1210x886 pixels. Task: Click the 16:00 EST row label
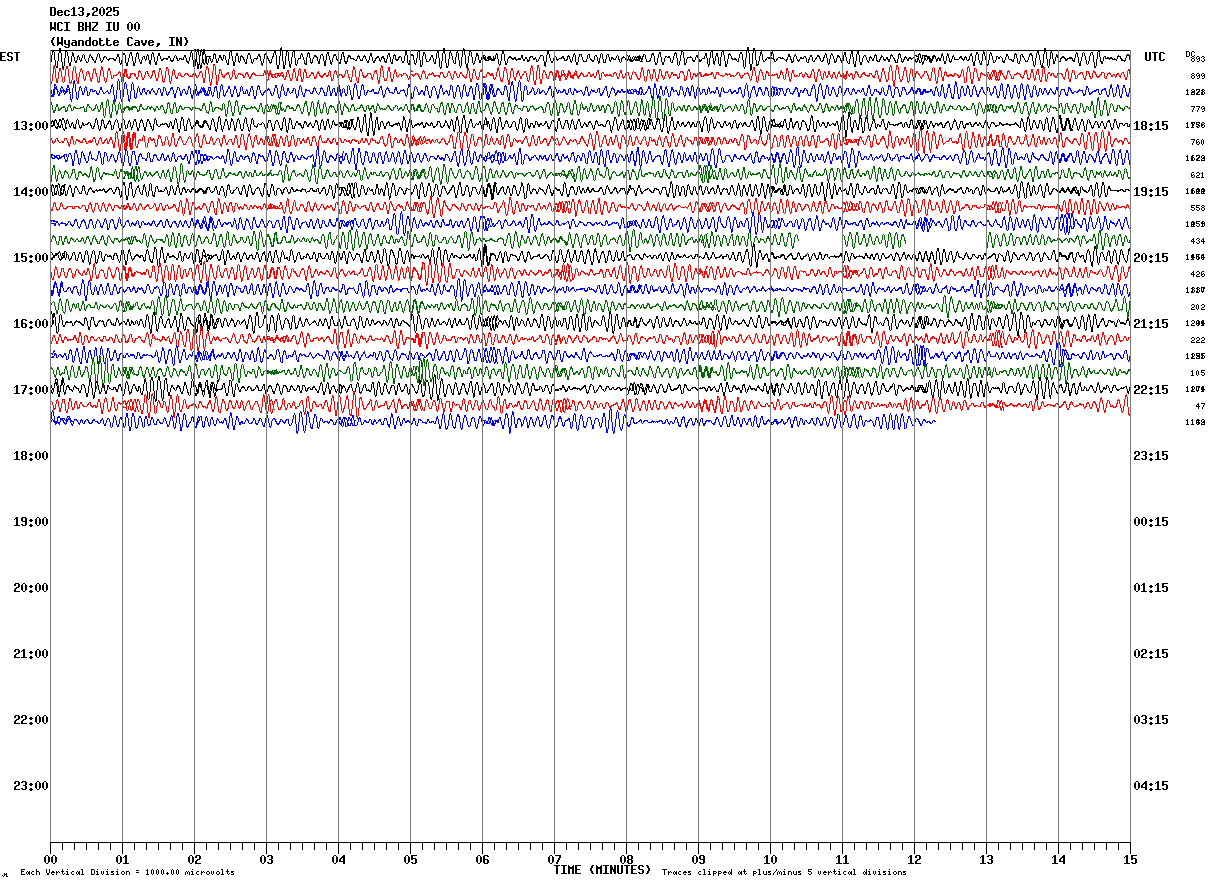coord(31,324)
